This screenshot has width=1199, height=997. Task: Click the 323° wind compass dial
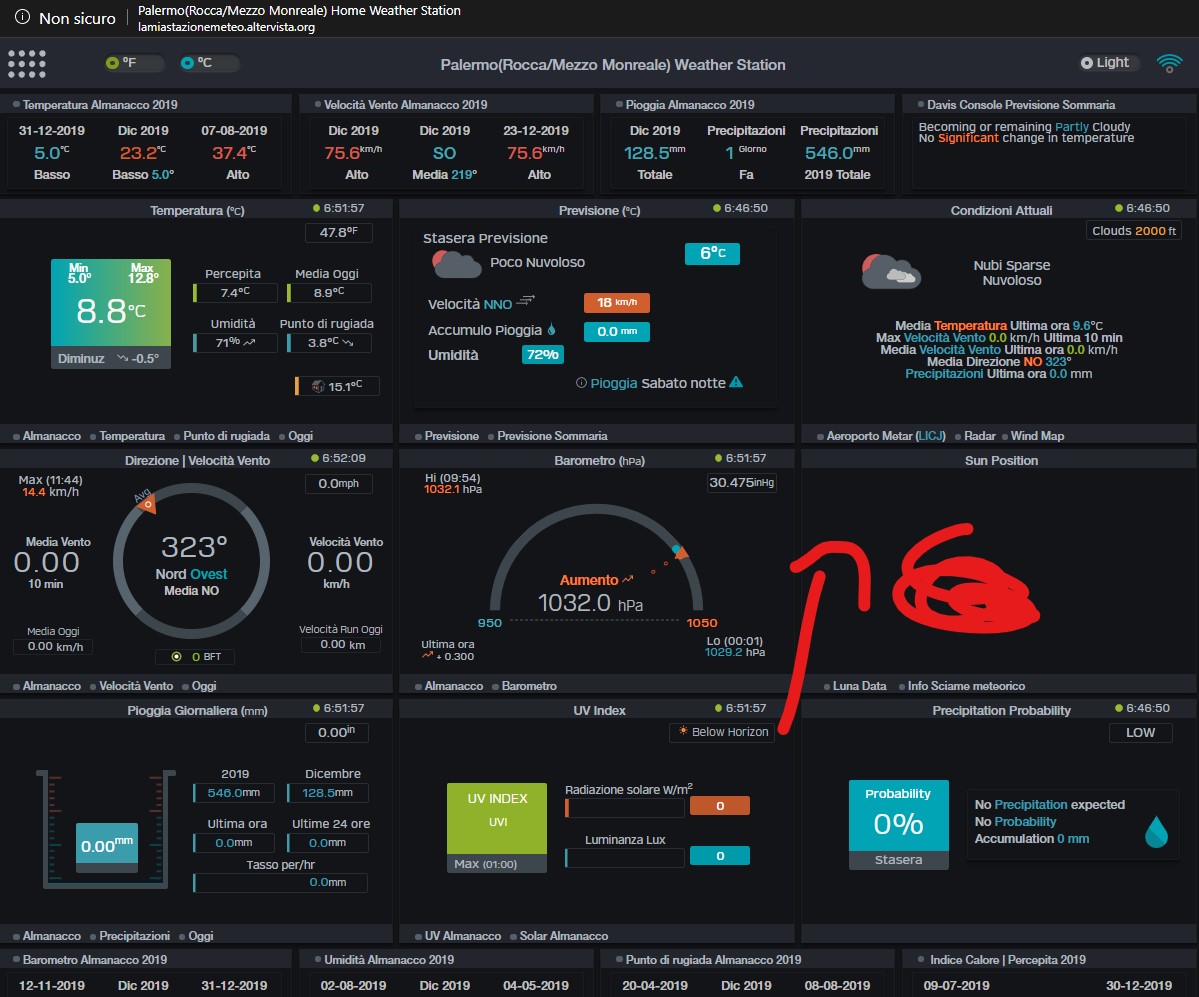(x=191, y=561)
